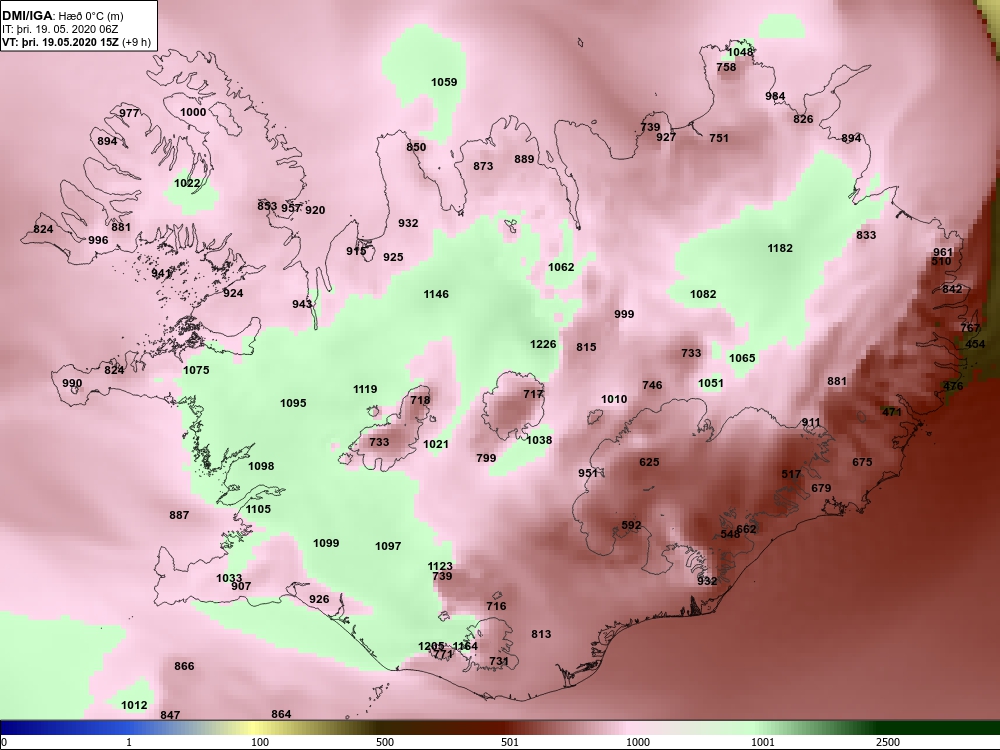Click the value 1038
The height and width of the screenshot is (750, 1000).
pos(539,439)
